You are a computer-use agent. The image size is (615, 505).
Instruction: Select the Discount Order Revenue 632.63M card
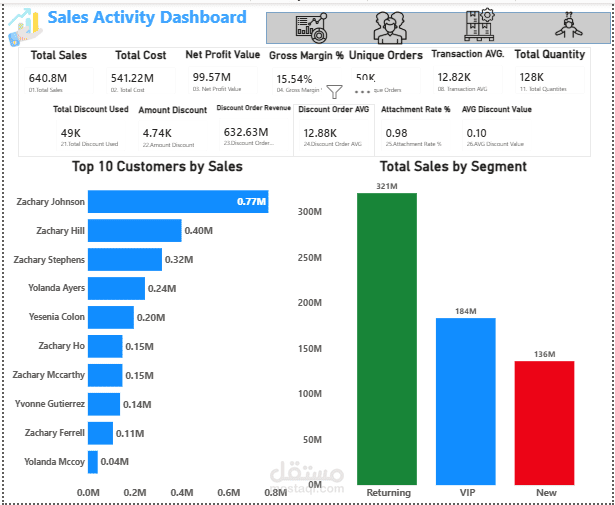pos(254,135)
